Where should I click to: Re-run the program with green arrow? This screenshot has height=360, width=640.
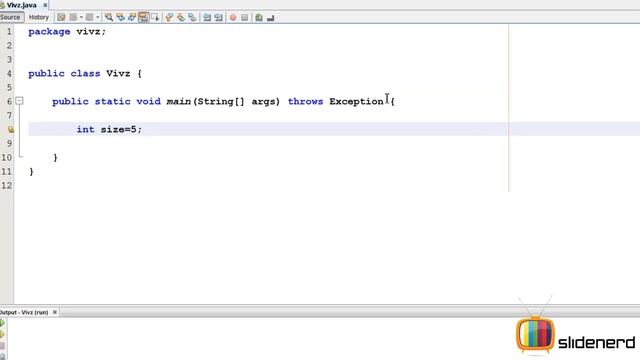(2, 323)
